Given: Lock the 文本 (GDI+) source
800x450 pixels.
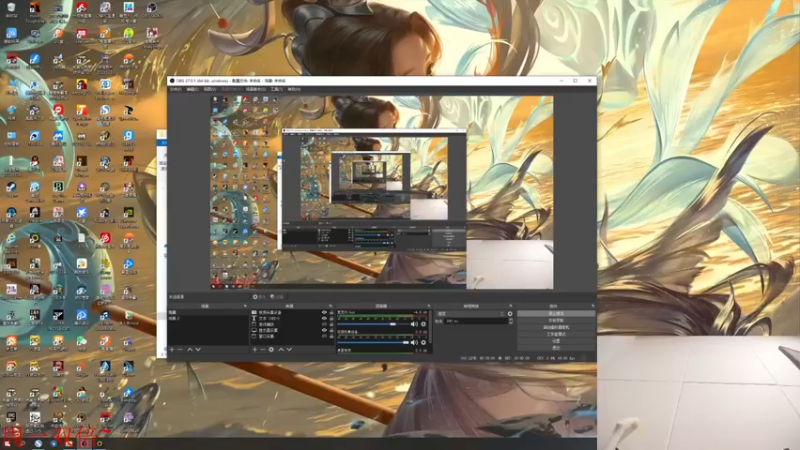Looking at the screenshot, I should [332, 318].
